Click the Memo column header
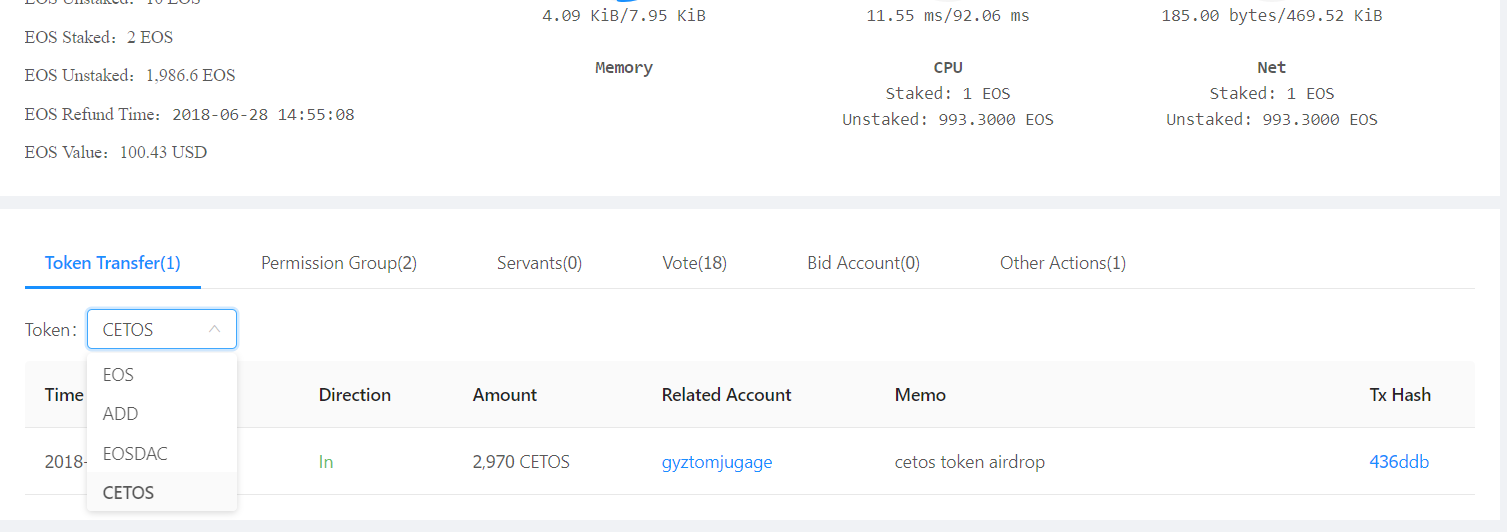 coord(920,395)
